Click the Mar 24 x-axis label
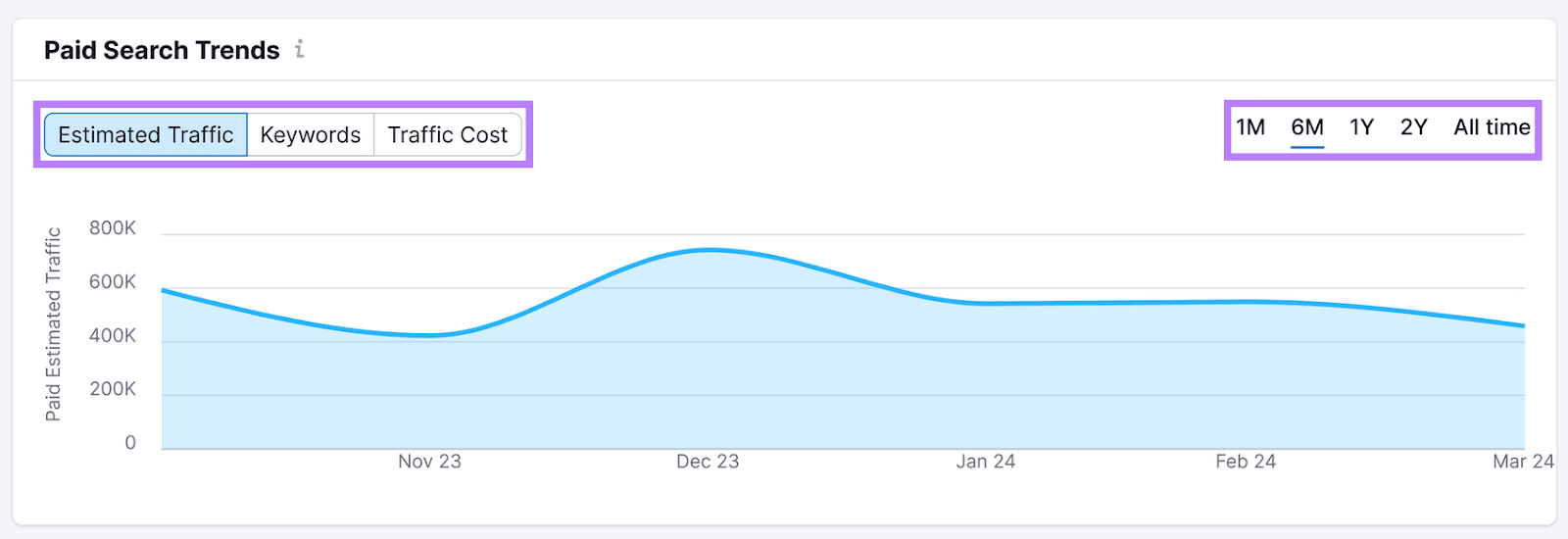The height and width of the screenshot is (539, 1568). pyautogui.click(x=1522, y=462)
